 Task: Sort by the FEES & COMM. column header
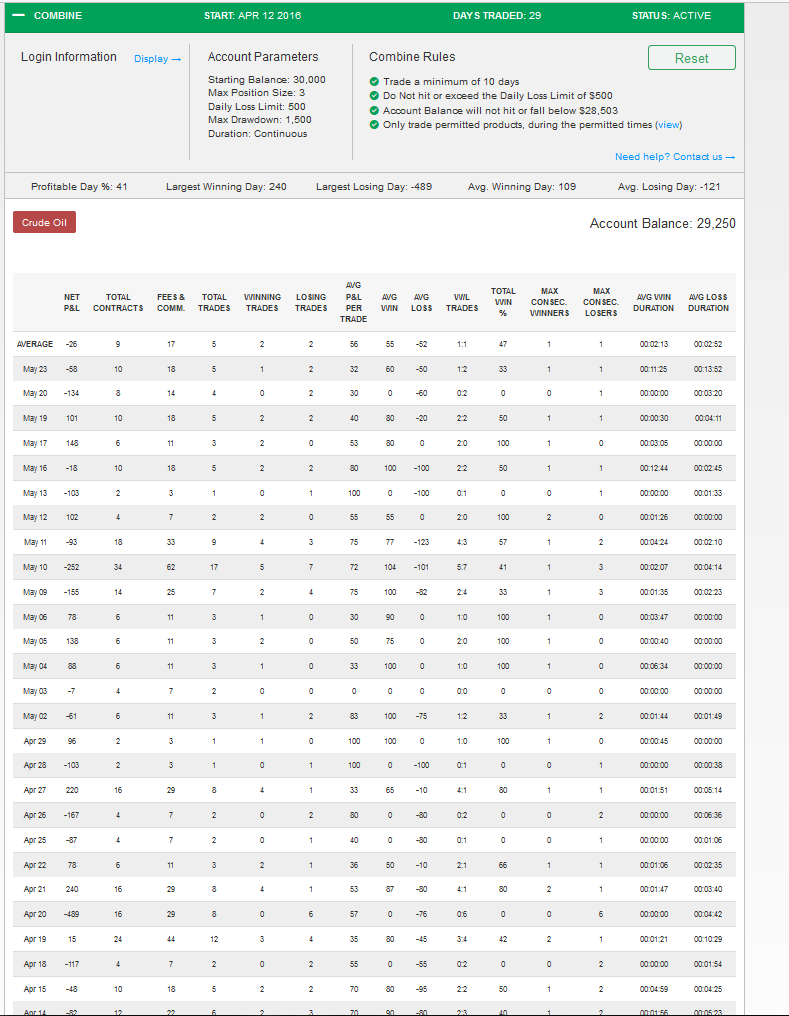[171, 303]
